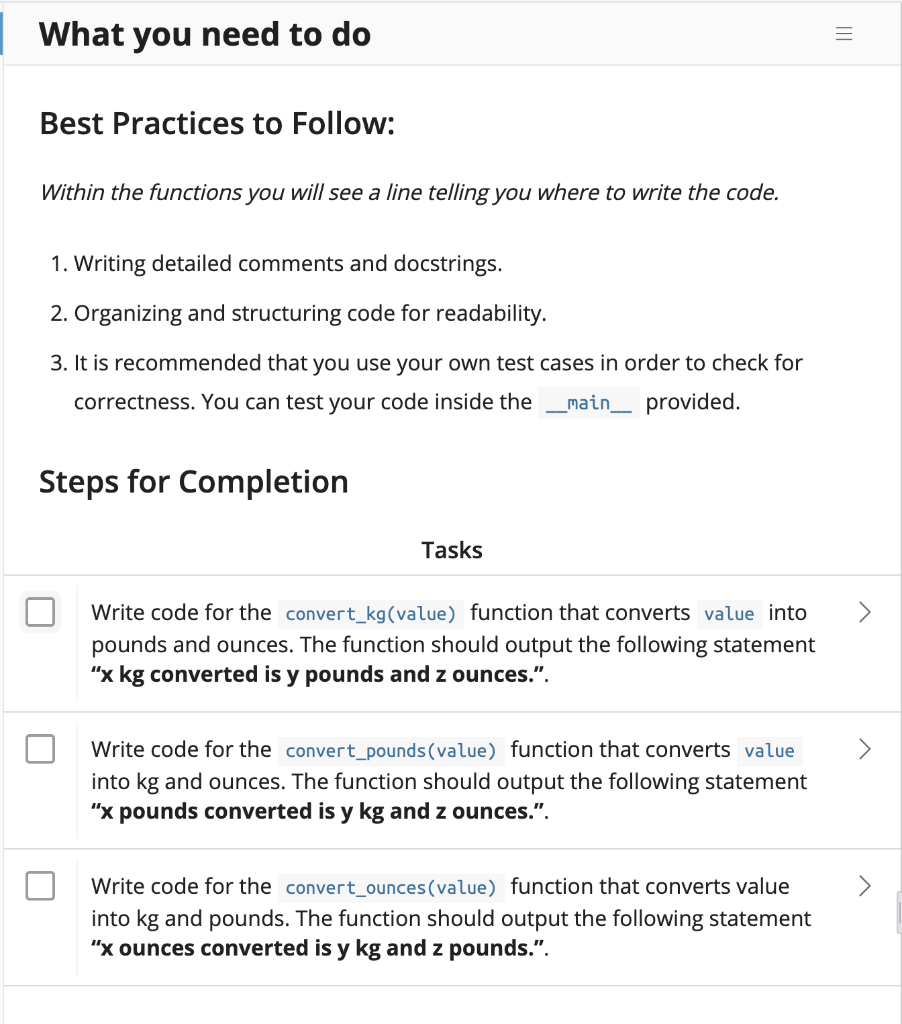This screenshot has width=902, height=1024.
Task: Click the "Writing detailed comments and docstrings" item
Action: click(288, 264)
